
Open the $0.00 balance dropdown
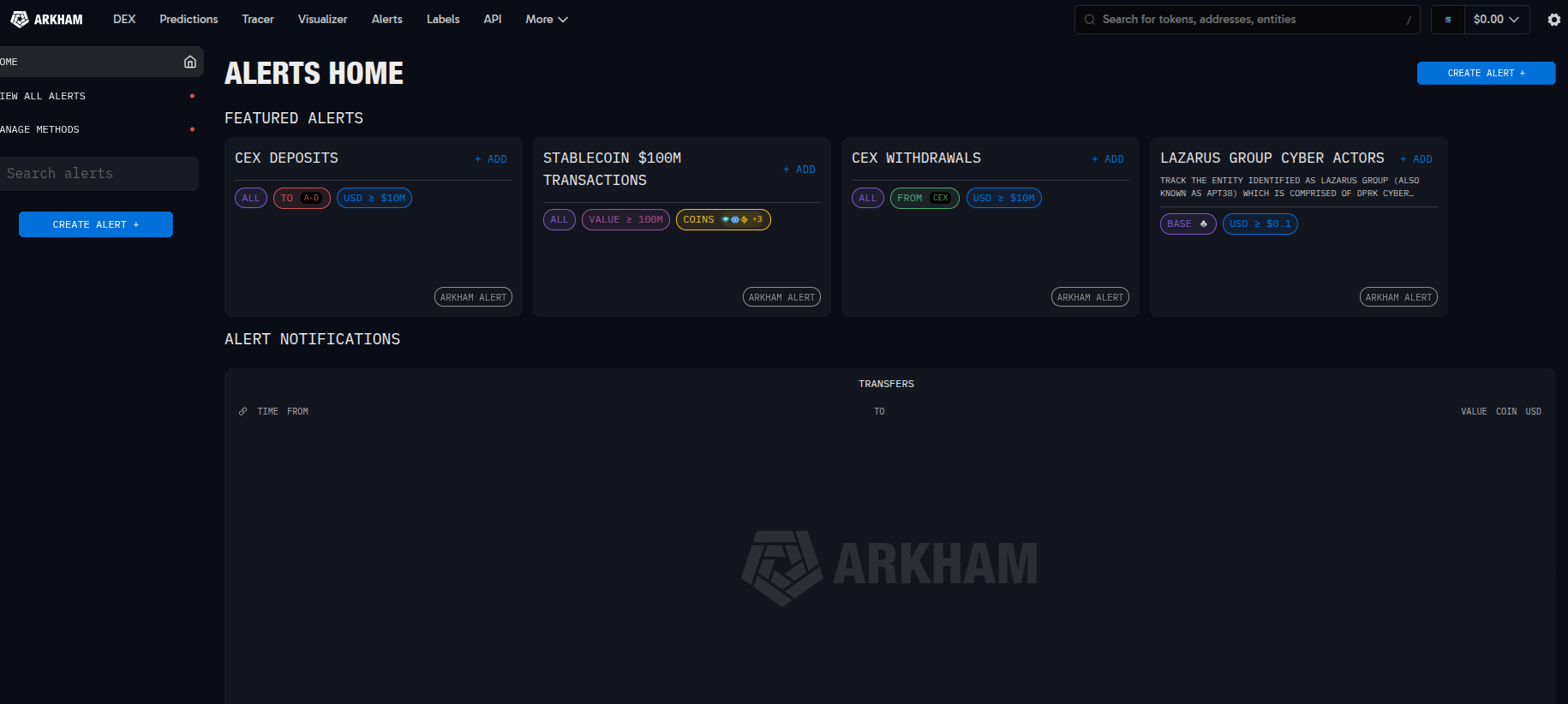click(x=1496, y=19)
